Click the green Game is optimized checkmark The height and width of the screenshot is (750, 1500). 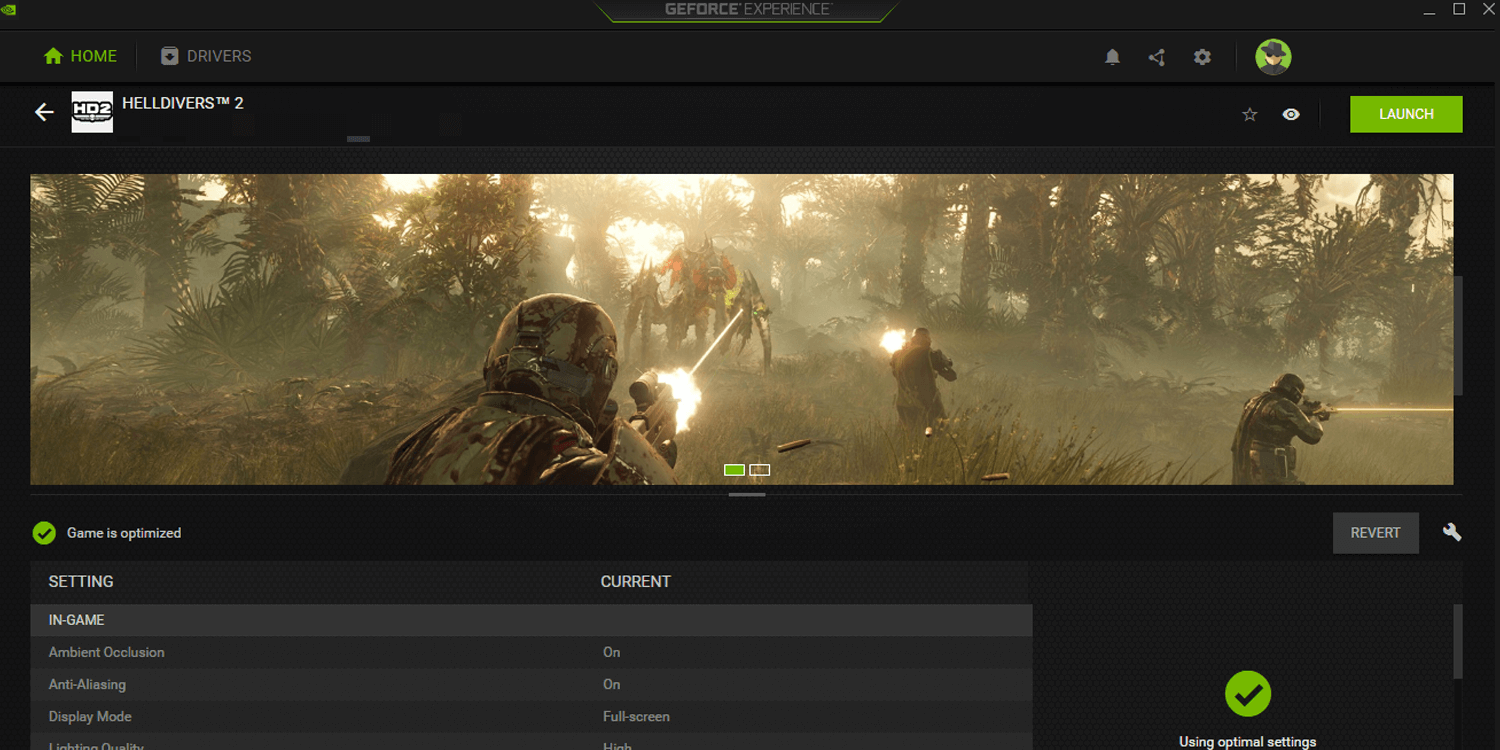44,533
